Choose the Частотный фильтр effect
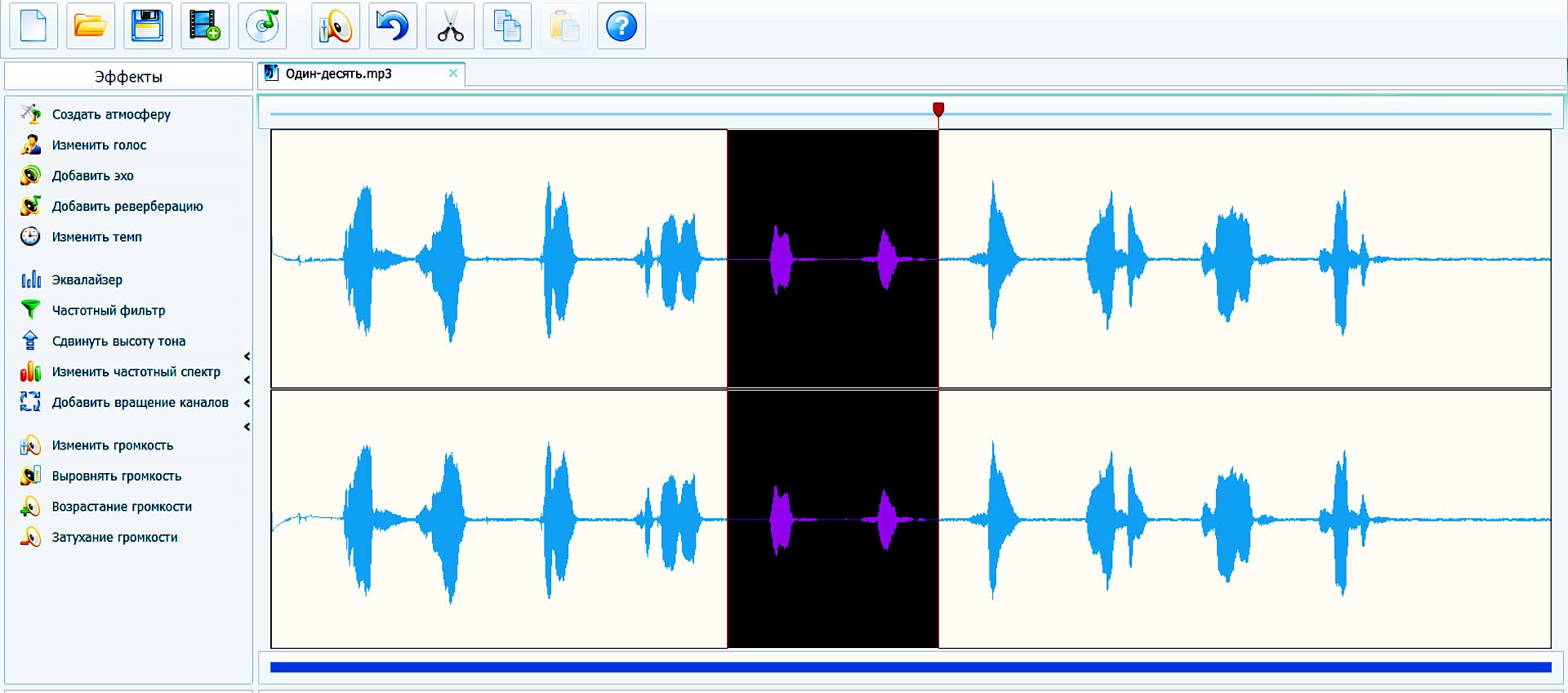The height and width of the screenshot is (693, 1568). point(108,311)
